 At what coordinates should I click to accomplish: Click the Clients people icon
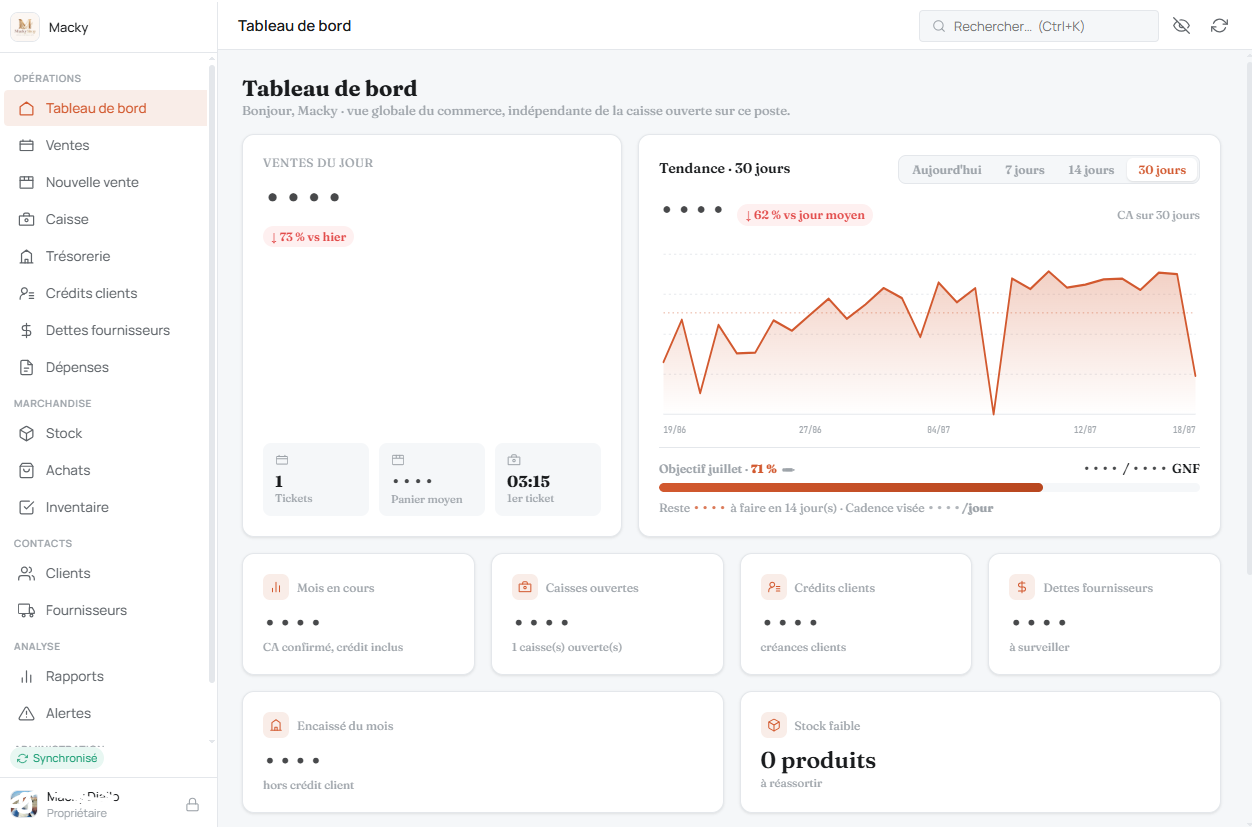(x=27, y=573)
